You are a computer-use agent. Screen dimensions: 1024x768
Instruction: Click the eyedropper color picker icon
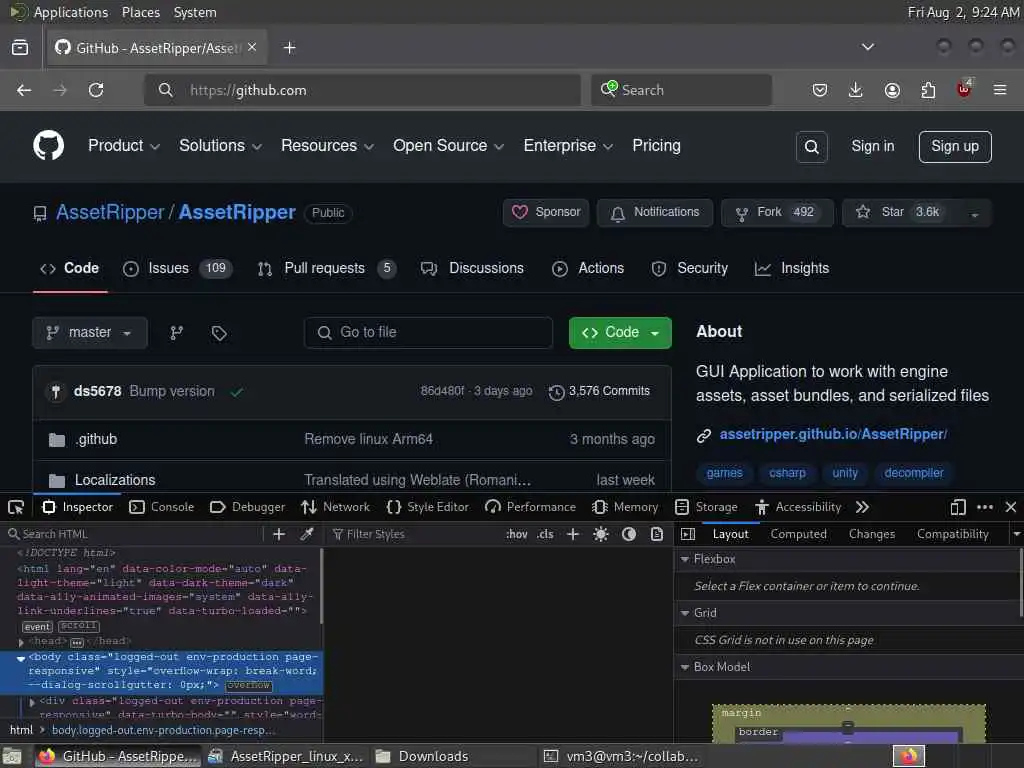(x=306, y=534)
